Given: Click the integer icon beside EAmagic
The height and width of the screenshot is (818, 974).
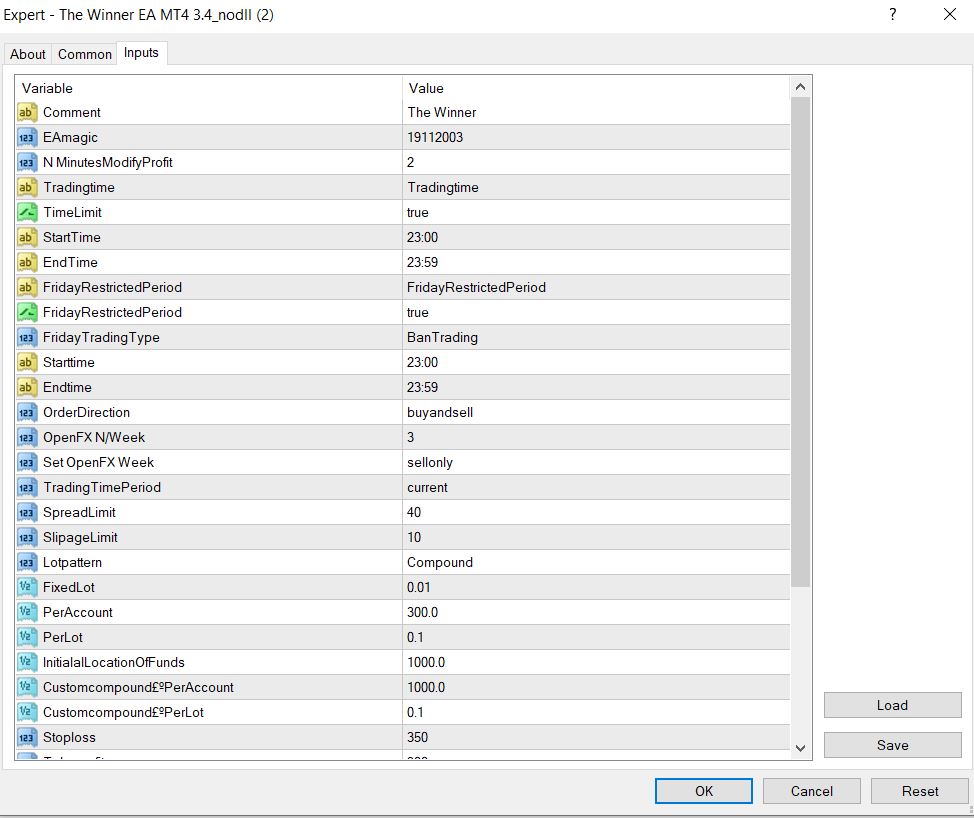Looking at the screenshot, I should (x=27, y=138).
